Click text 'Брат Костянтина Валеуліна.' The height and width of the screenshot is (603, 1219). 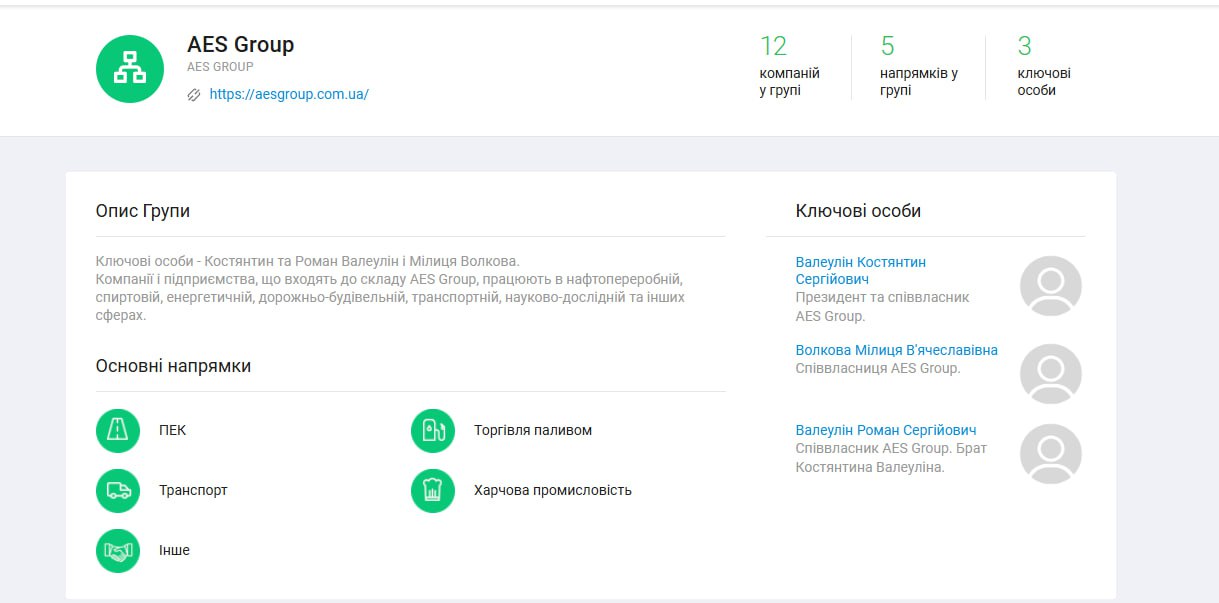coord(891,458)
